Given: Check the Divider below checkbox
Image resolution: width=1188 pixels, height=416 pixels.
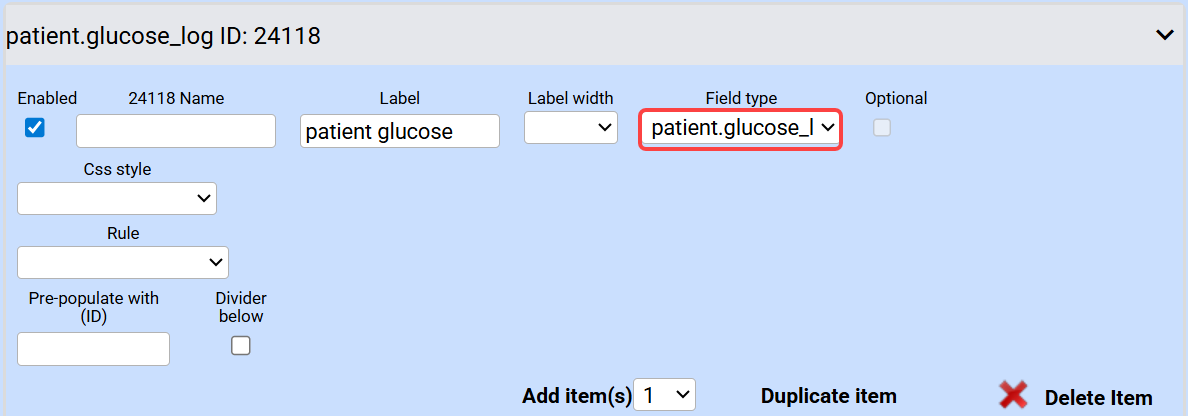Looking at the screenshot, I should [x=241, y=346].
